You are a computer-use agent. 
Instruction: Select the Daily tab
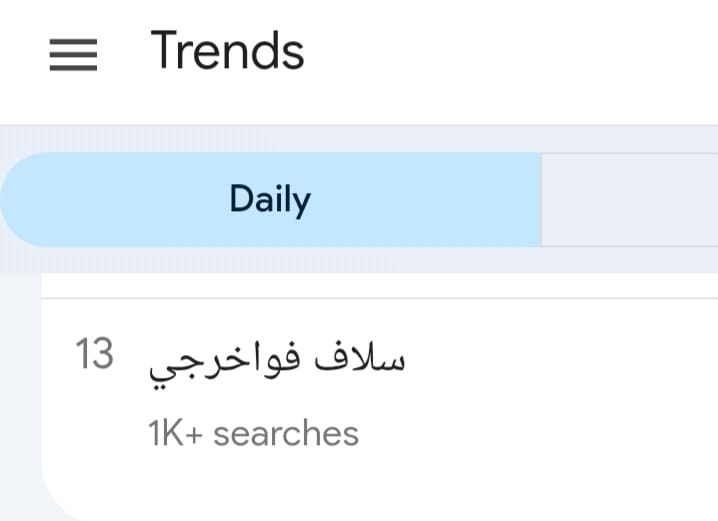click(270, 200)
